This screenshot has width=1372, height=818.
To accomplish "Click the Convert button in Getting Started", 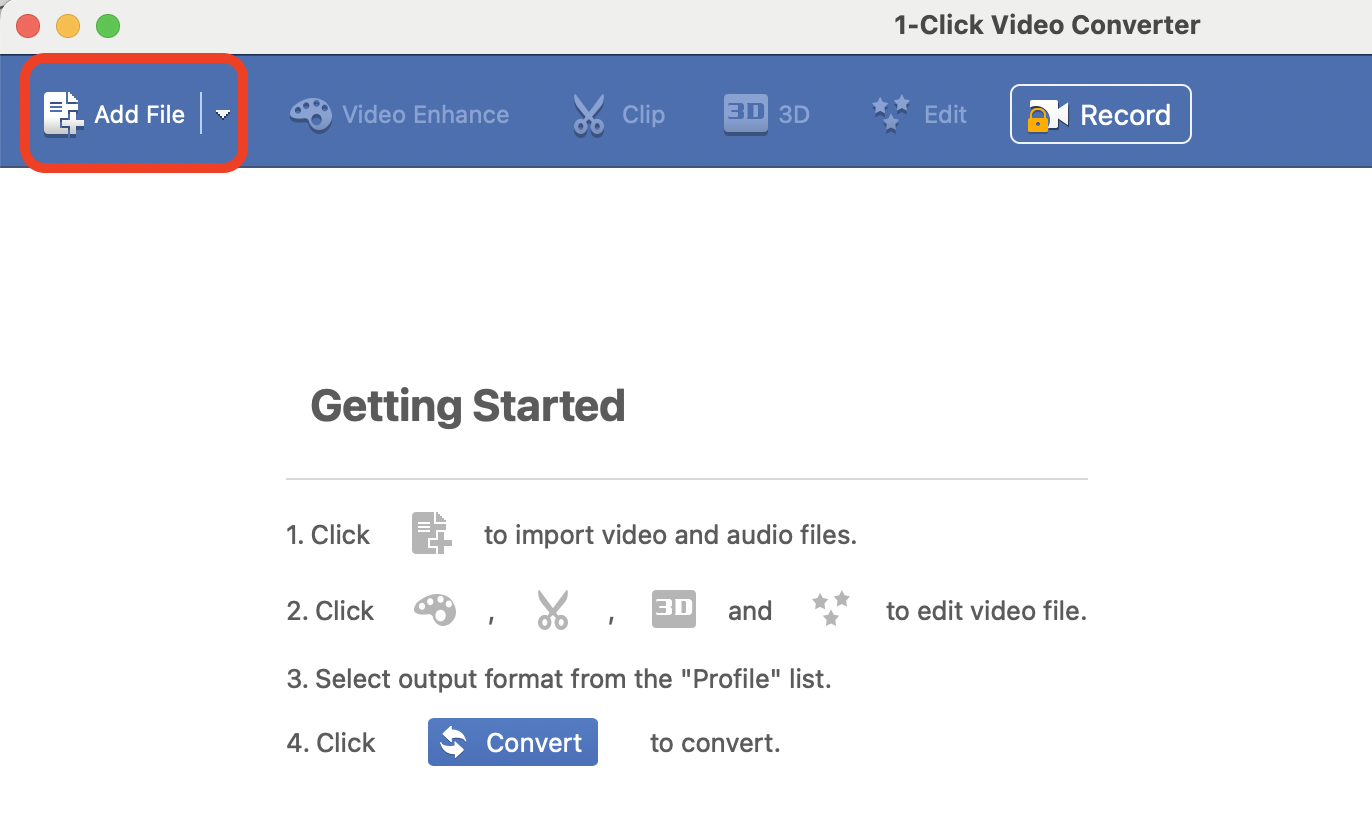I will [x=513, y=742].
